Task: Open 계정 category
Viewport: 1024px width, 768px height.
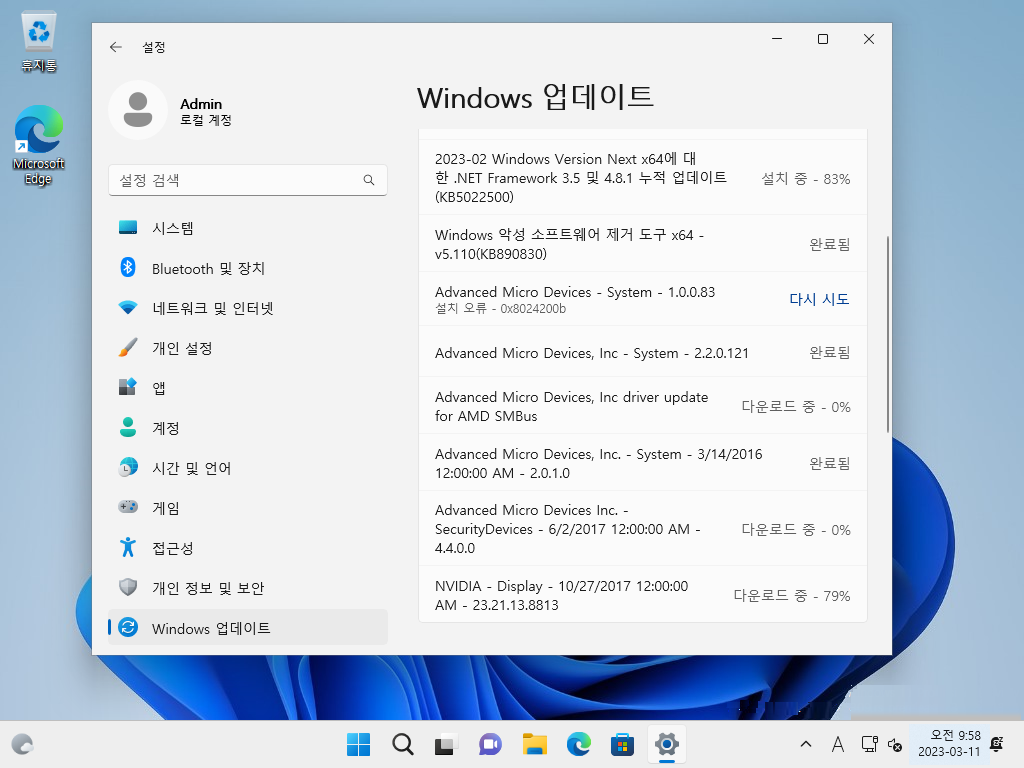Action: (248, 428)
